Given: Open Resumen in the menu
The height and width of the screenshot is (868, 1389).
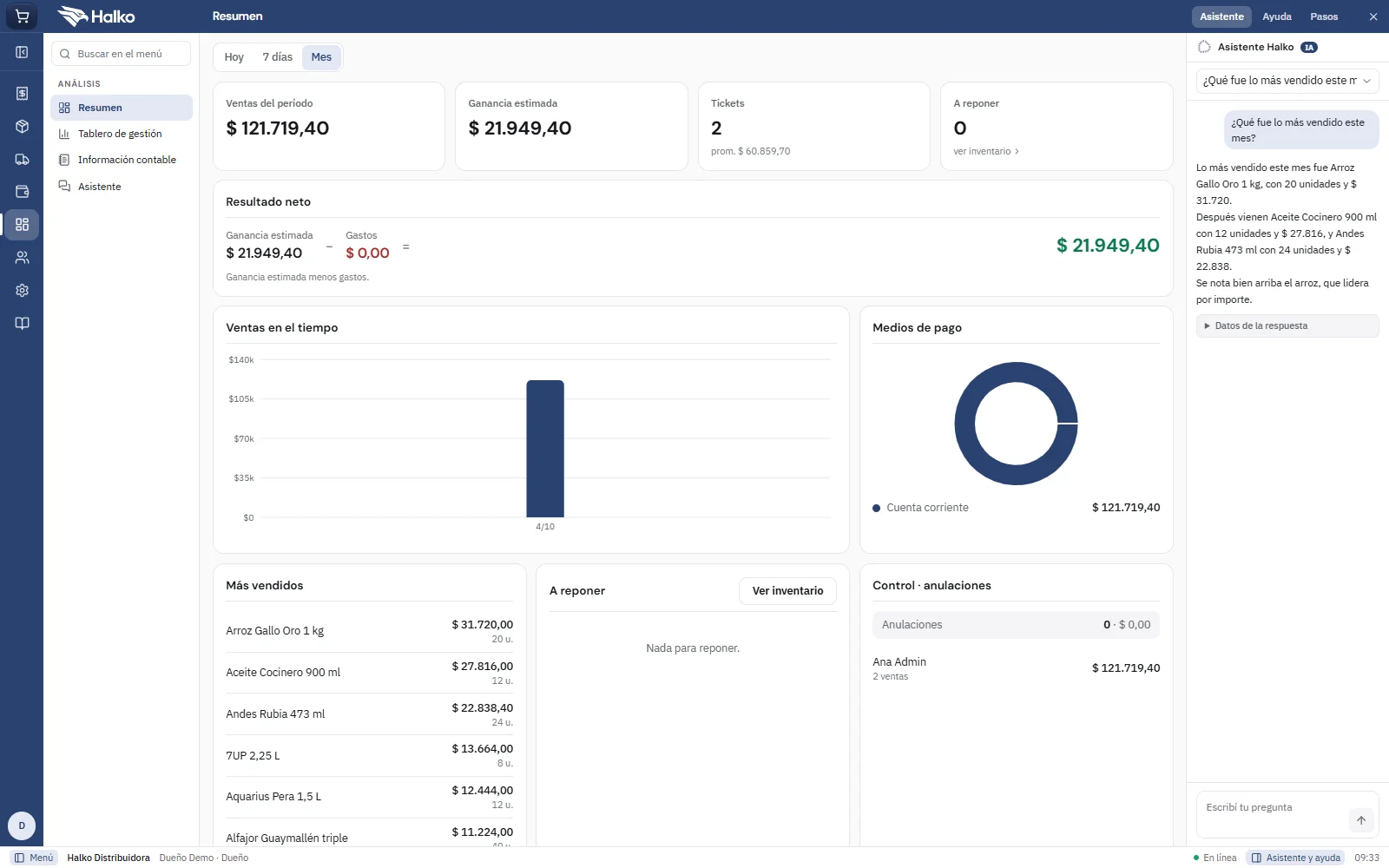Looking at the screenshot, I should tap(122, 108).
